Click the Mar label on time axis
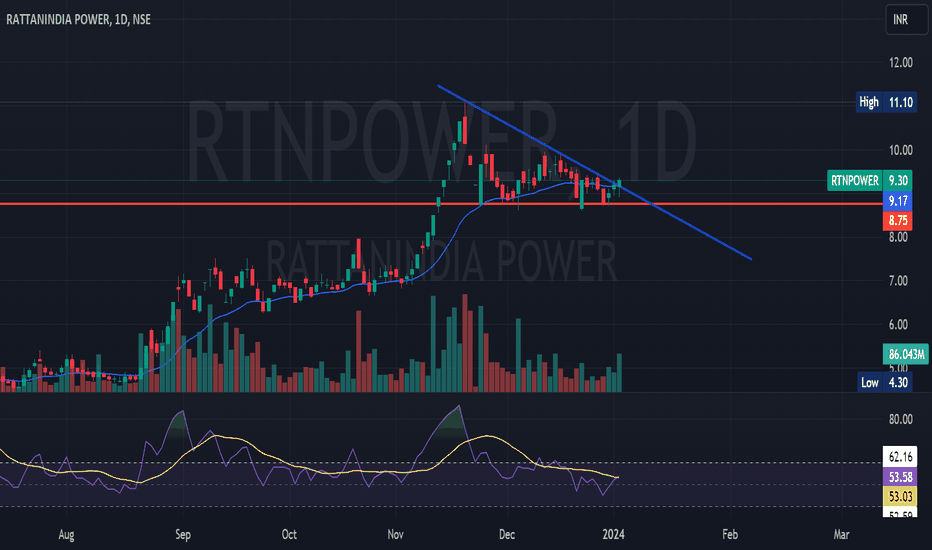 click(x=842, y=535)
